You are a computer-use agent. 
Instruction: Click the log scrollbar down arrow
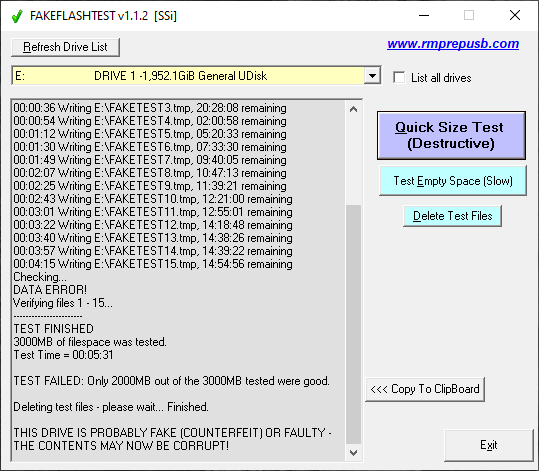click(353, 453)
